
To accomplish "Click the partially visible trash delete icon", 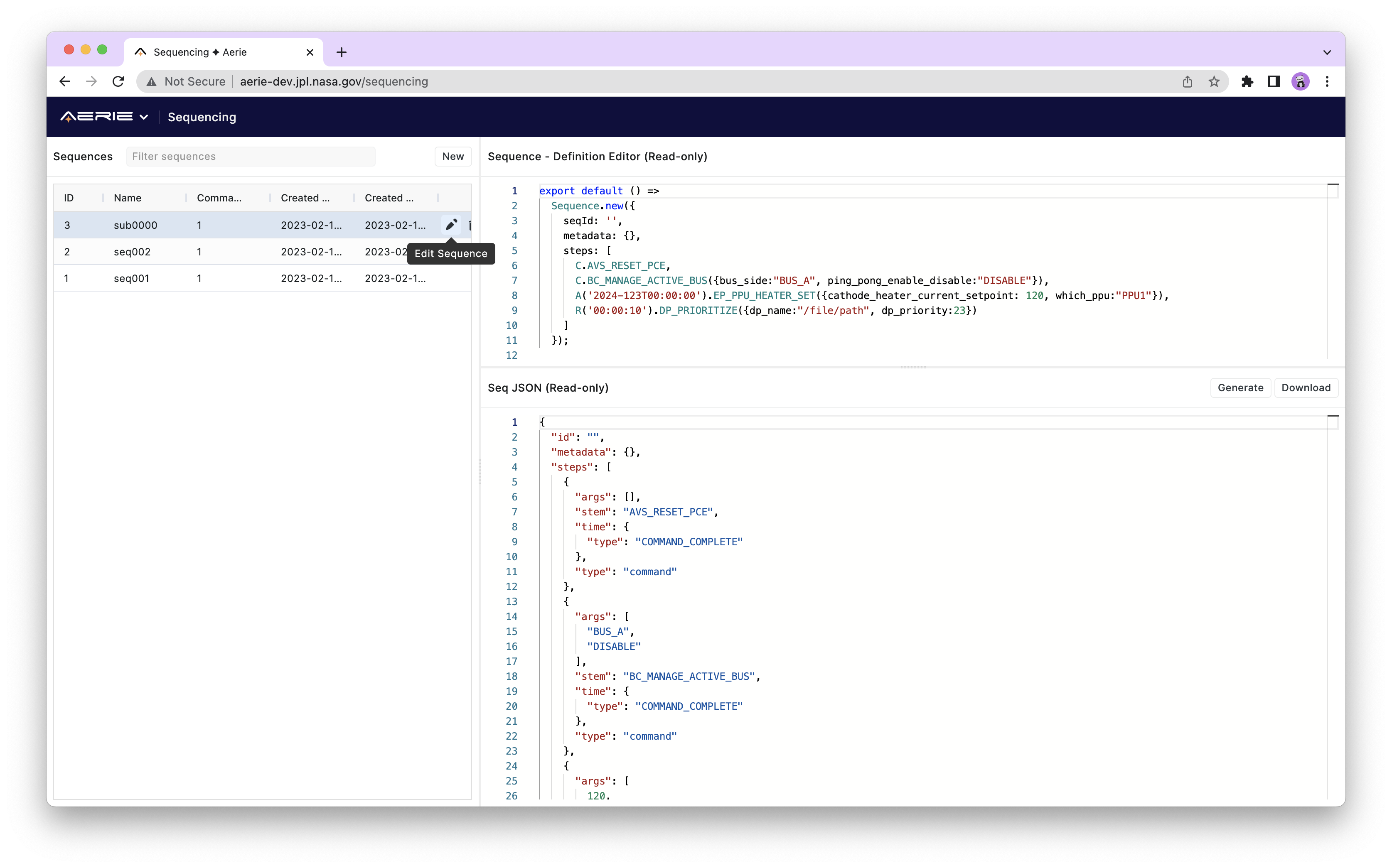I will pos(470,225).
